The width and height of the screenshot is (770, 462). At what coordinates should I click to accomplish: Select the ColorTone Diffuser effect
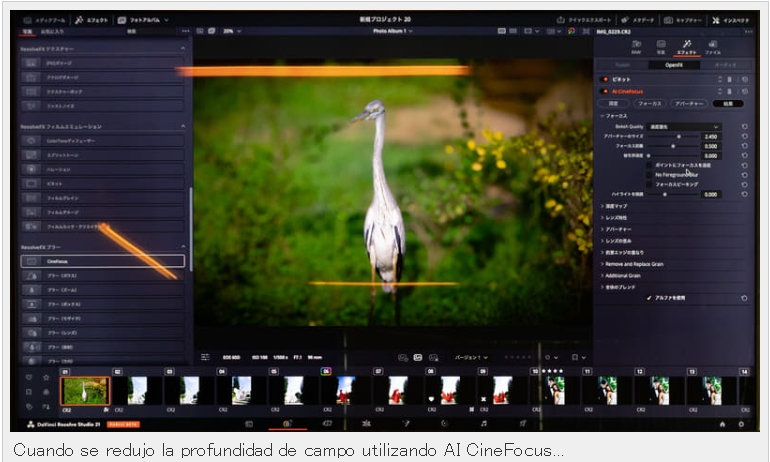[x=103, y=141]
